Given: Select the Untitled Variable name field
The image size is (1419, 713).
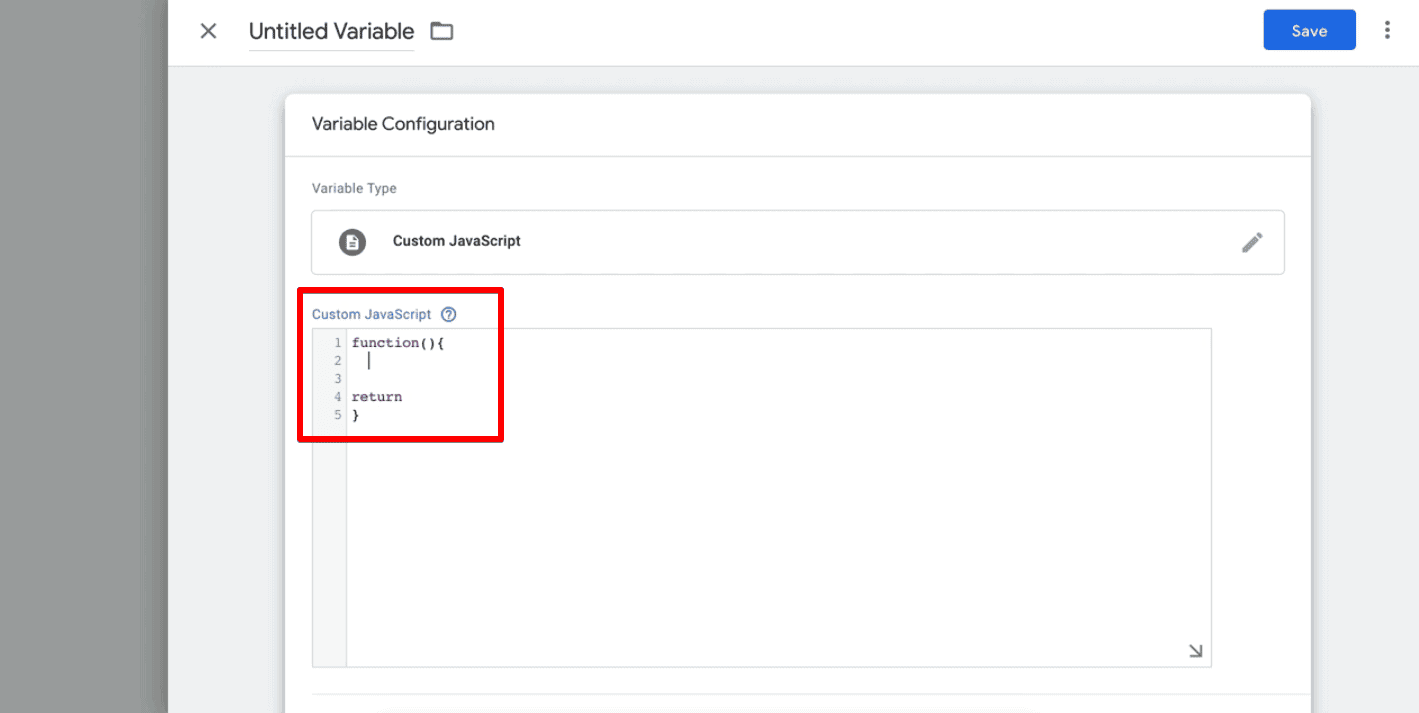Looking at the screenshot, I should point(331,31).
